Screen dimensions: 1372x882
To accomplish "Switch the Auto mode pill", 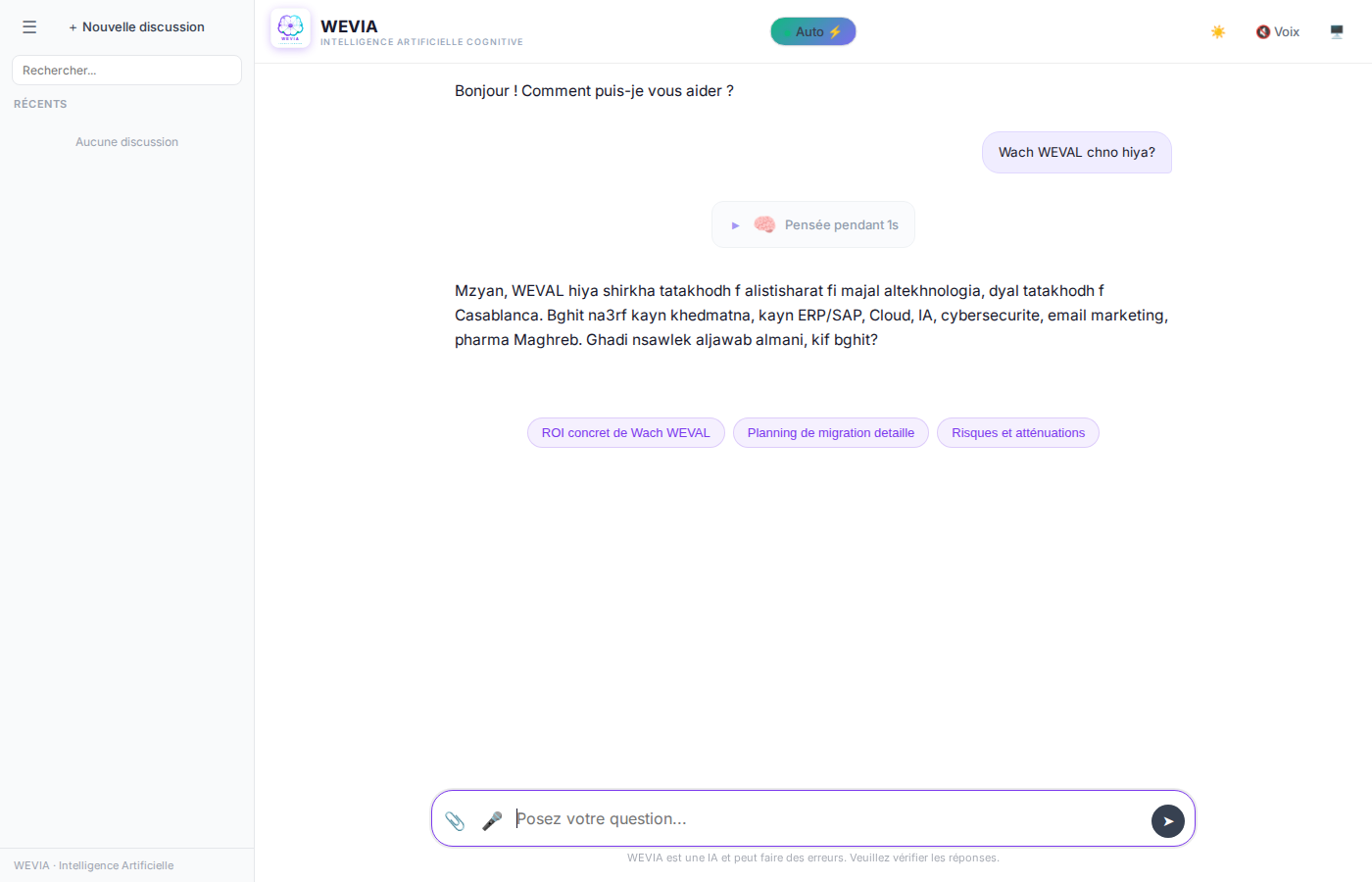I will point(813,31).
